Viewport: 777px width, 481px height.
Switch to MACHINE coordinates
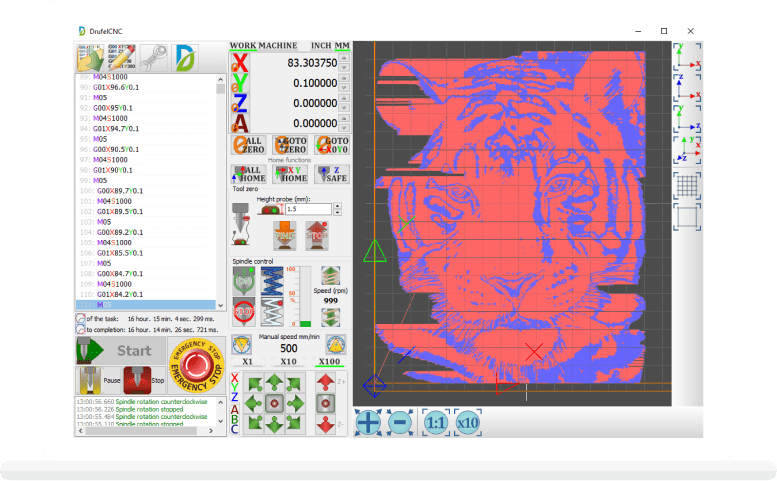click(x=278, y=46)
